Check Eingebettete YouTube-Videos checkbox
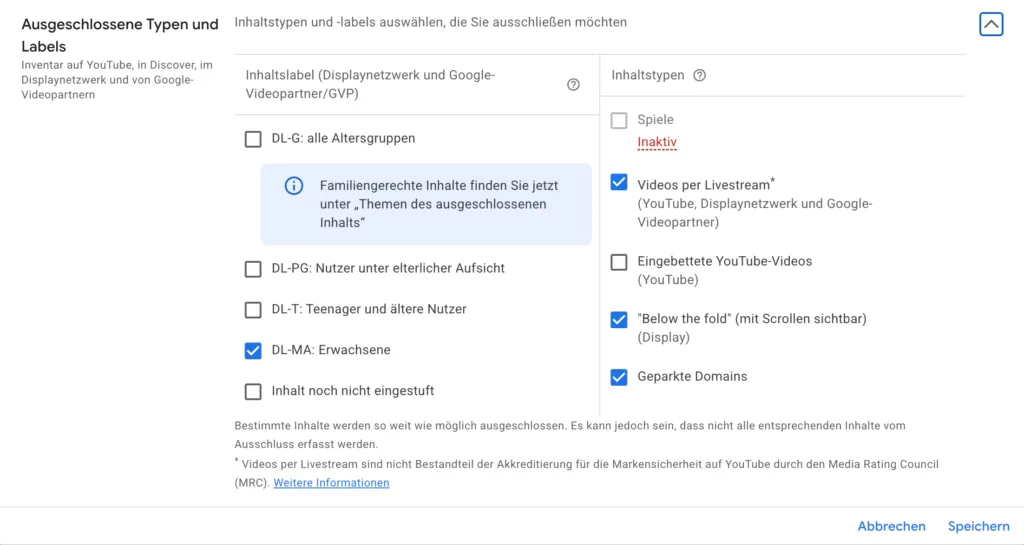 [x=618, y=262]
